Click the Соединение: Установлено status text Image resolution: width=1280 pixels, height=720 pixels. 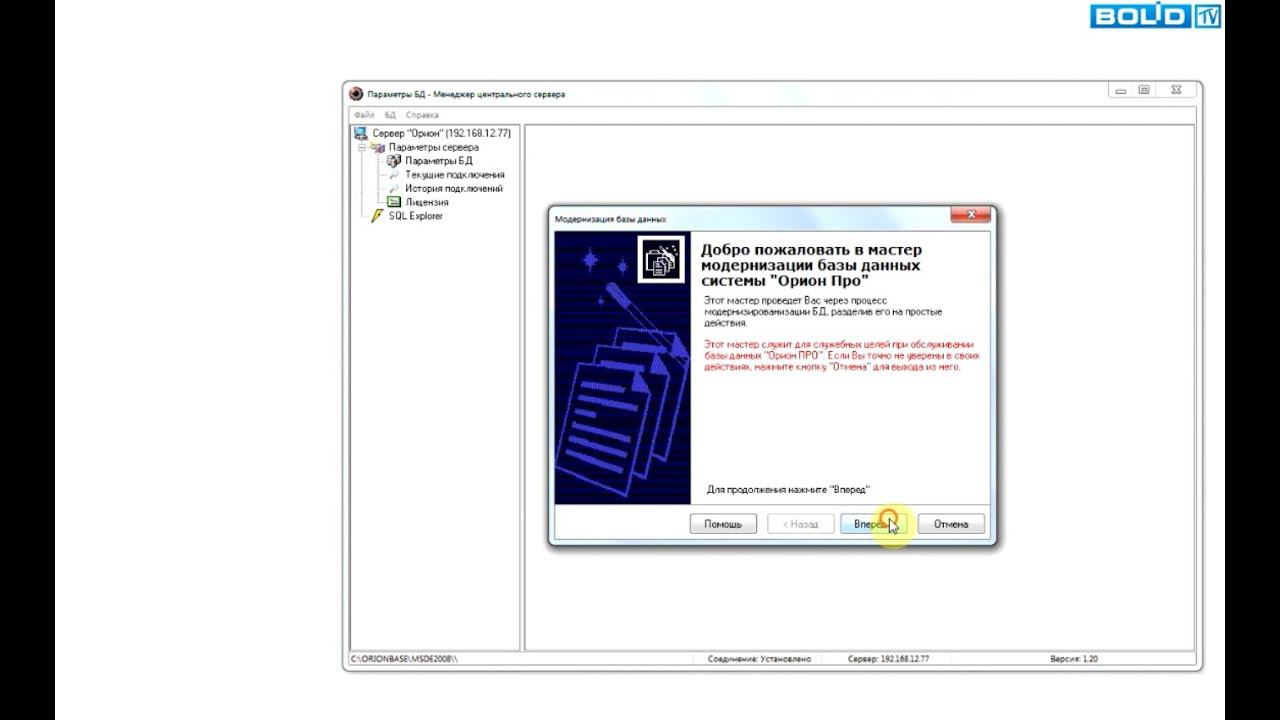(x=760, y=660)
